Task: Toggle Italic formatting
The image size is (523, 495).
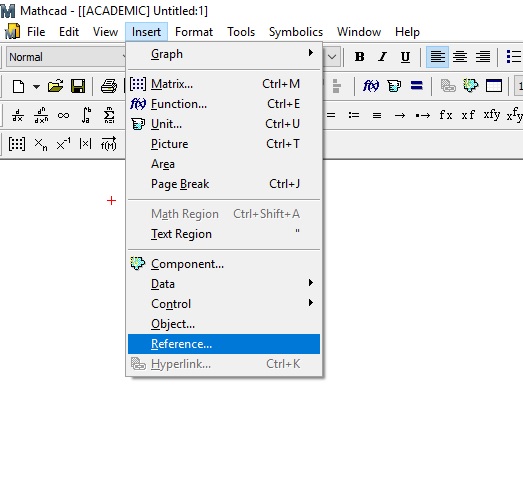Action: 382,57
